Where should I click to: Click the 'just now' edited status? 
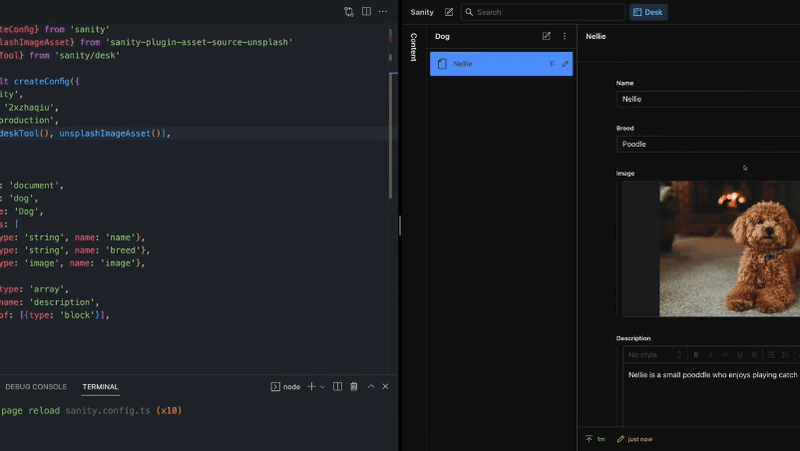[634, 439]
